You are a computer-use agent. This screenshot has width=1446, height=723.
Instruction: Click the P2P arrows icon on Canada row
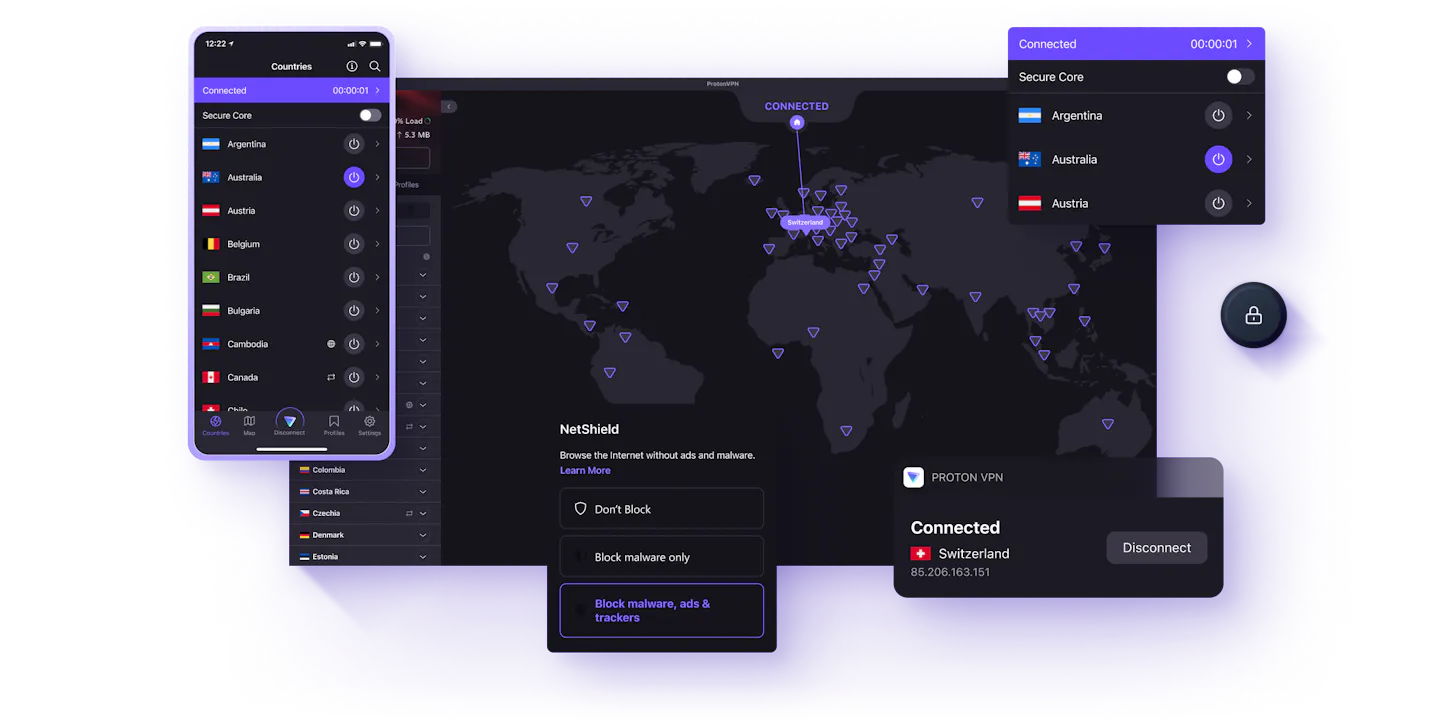click(331, 377)
